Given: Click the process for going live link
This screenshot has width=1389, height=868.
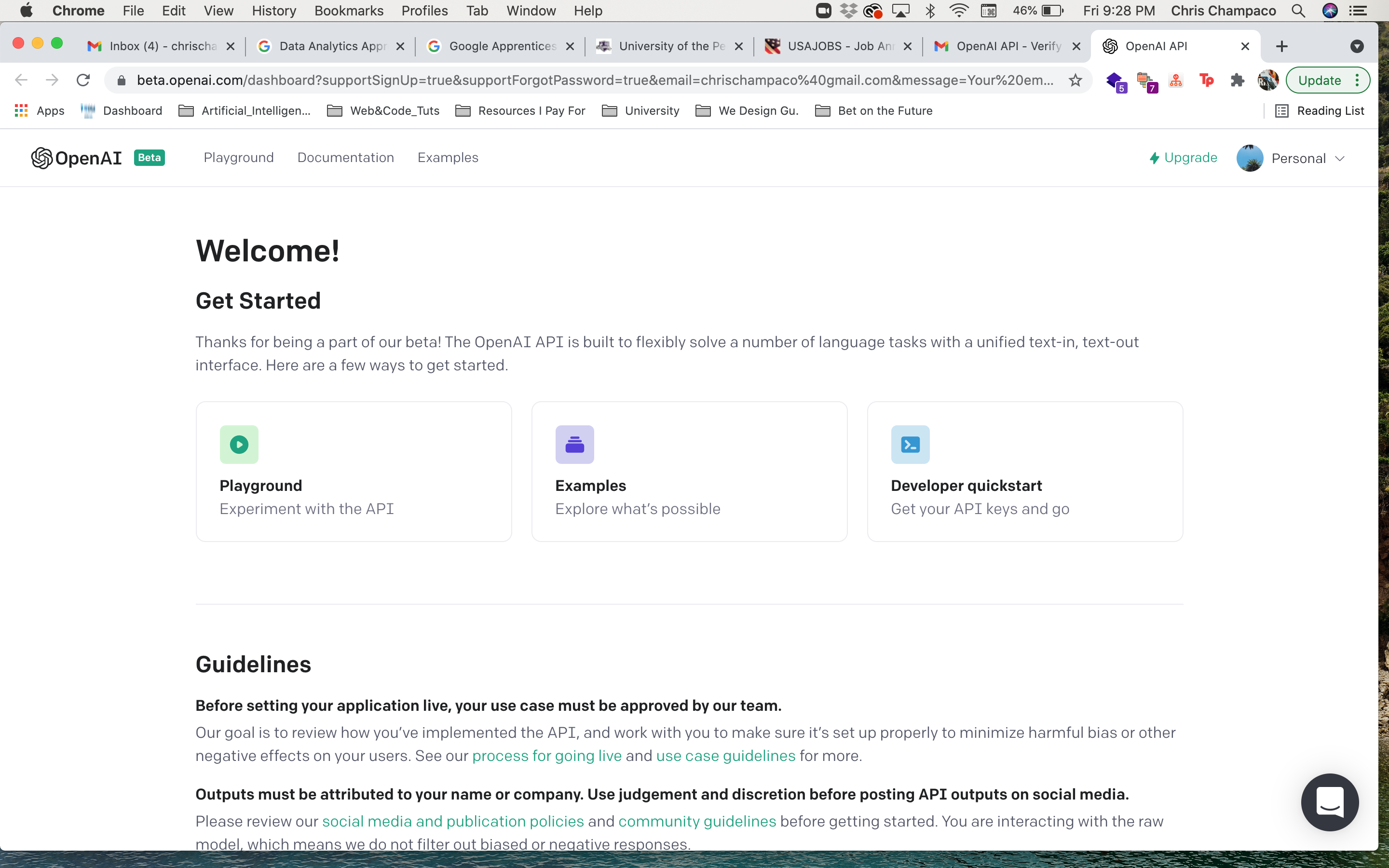Looking at the screenshot, I should pyautogui.click(x=547, y=755).
